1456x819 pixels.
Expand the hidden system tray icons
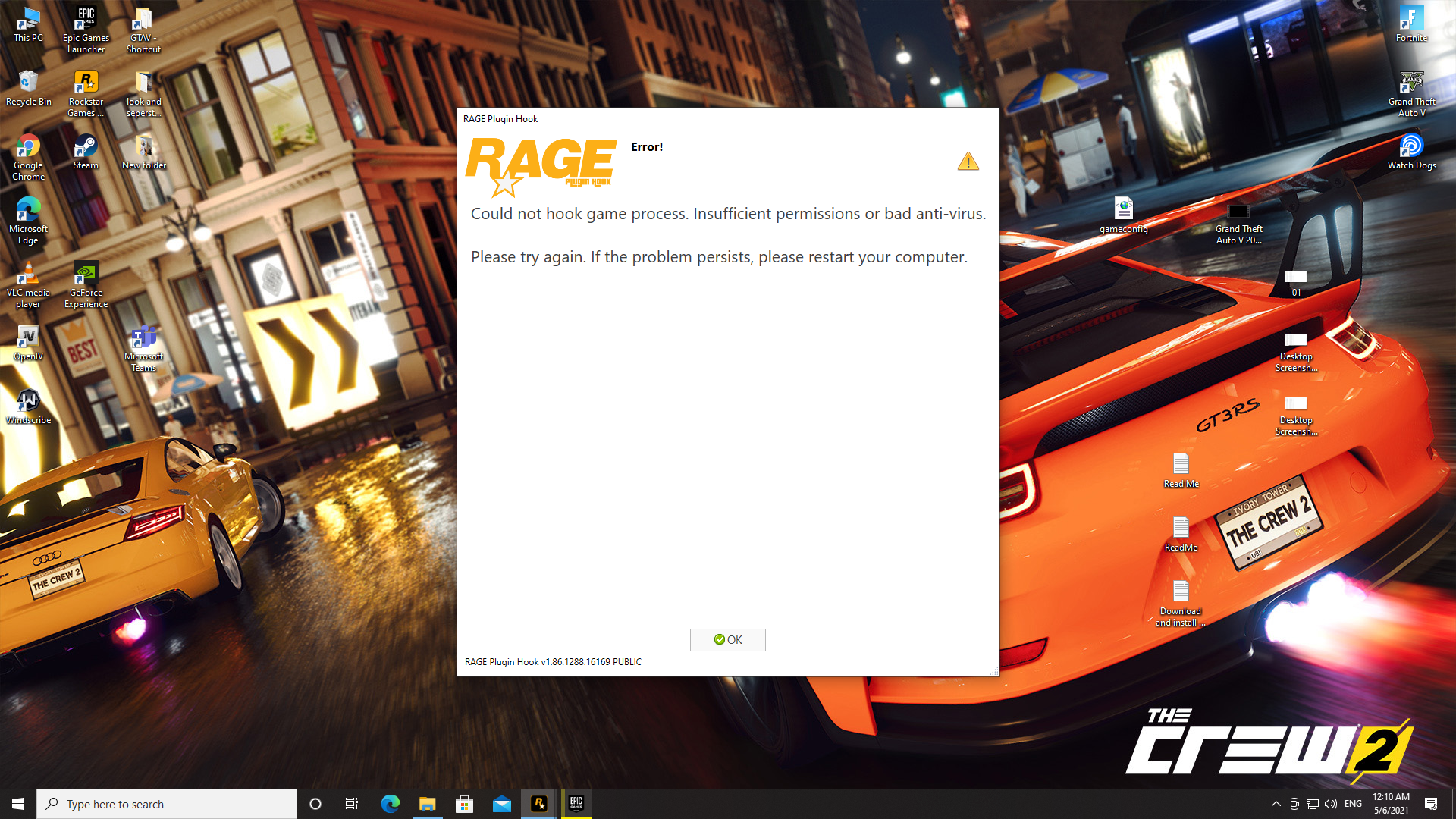1276,804
